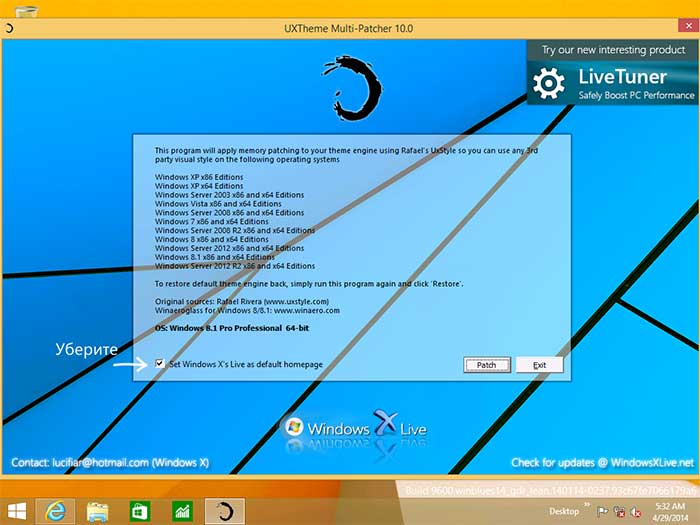Open the Windows Store taskbar icon
Image resolution: width=700 pixels, height=525 pixels.
coord(140,511)
